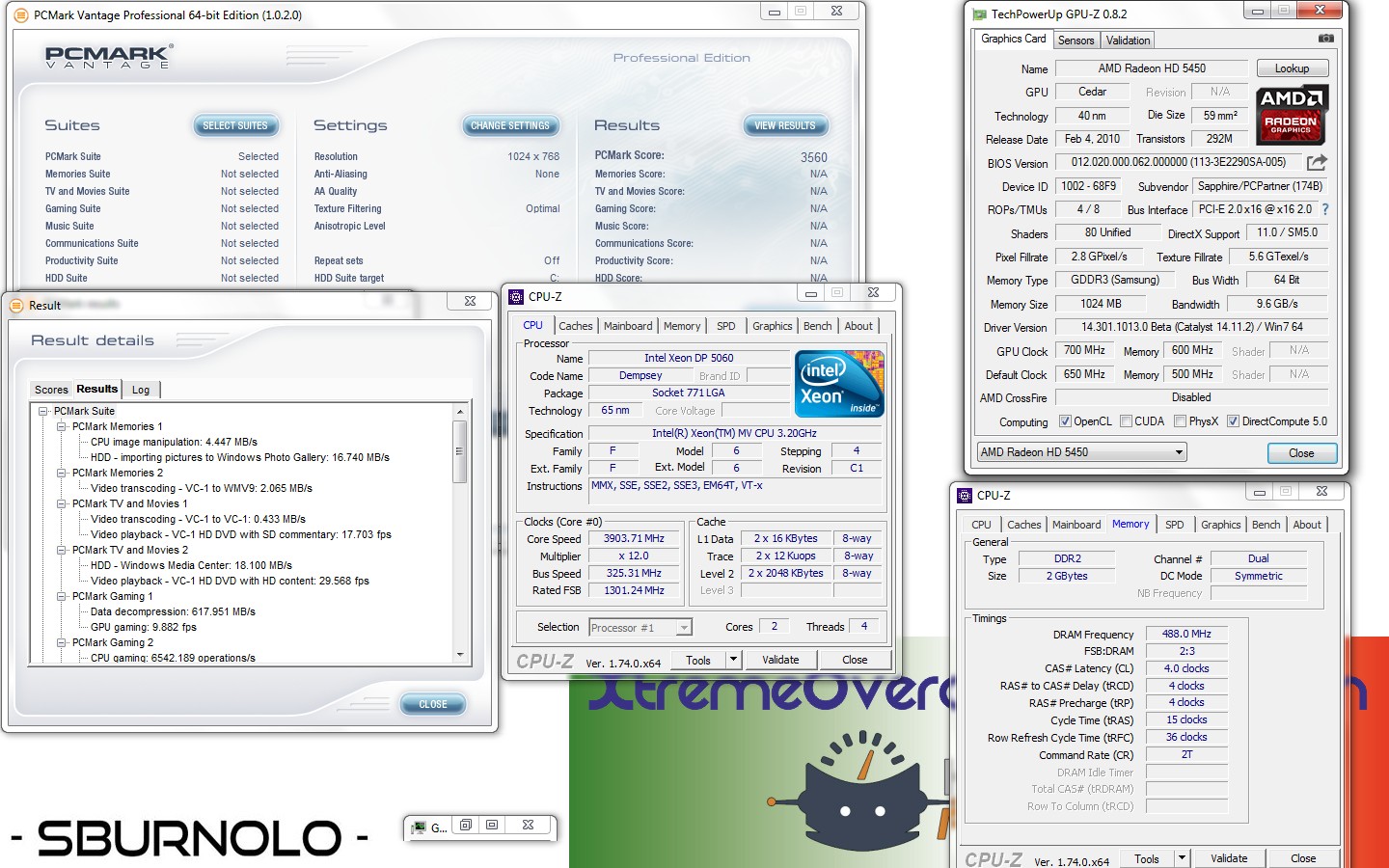Click the AMD Radeon Graphics logo
This screenshot has height=868, width=1389.
[1293, 115]
